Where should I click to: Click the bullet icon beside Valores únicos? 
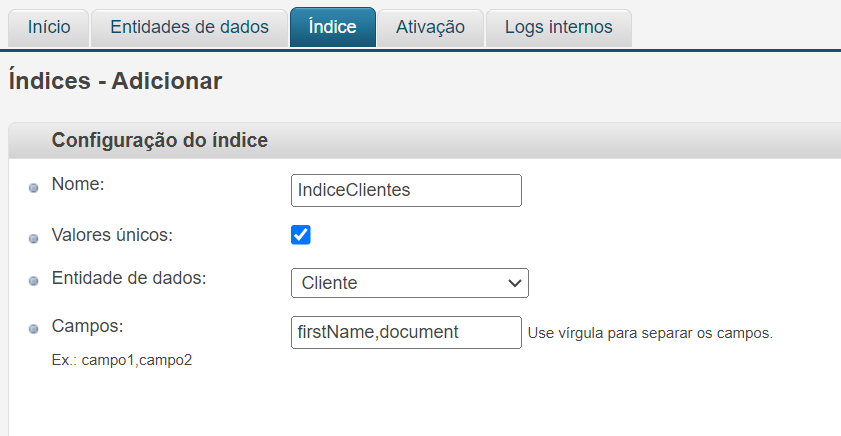coord(34,238)
